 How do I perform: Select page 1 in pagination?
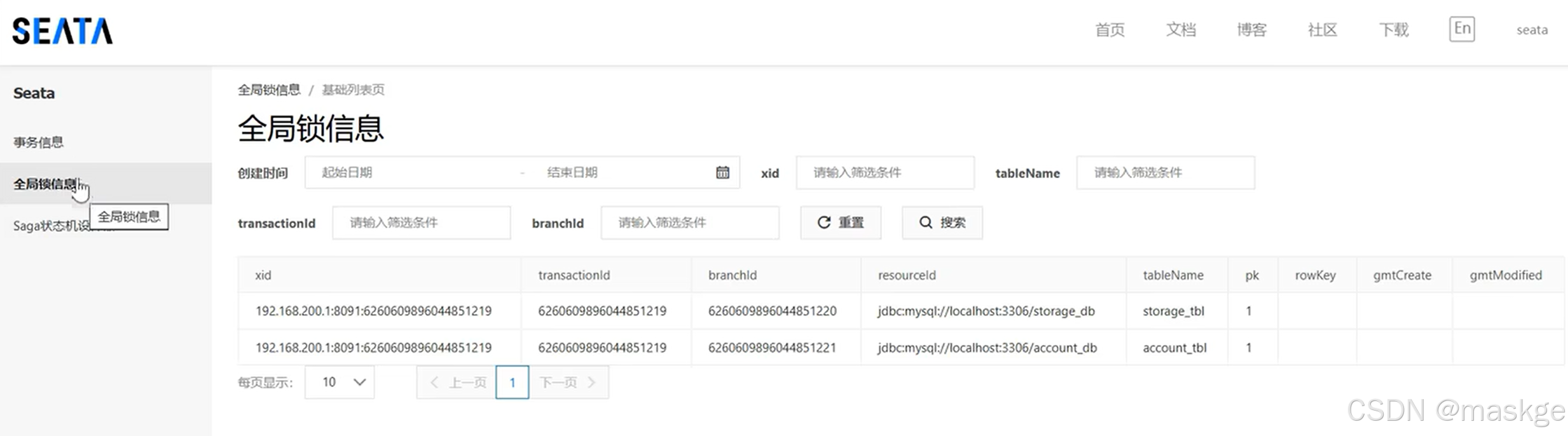coord(512,382)
